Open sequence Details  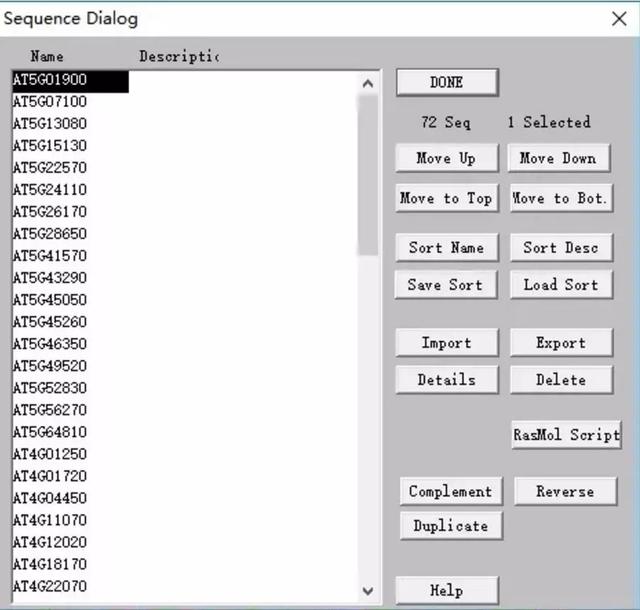coord(447,380)
